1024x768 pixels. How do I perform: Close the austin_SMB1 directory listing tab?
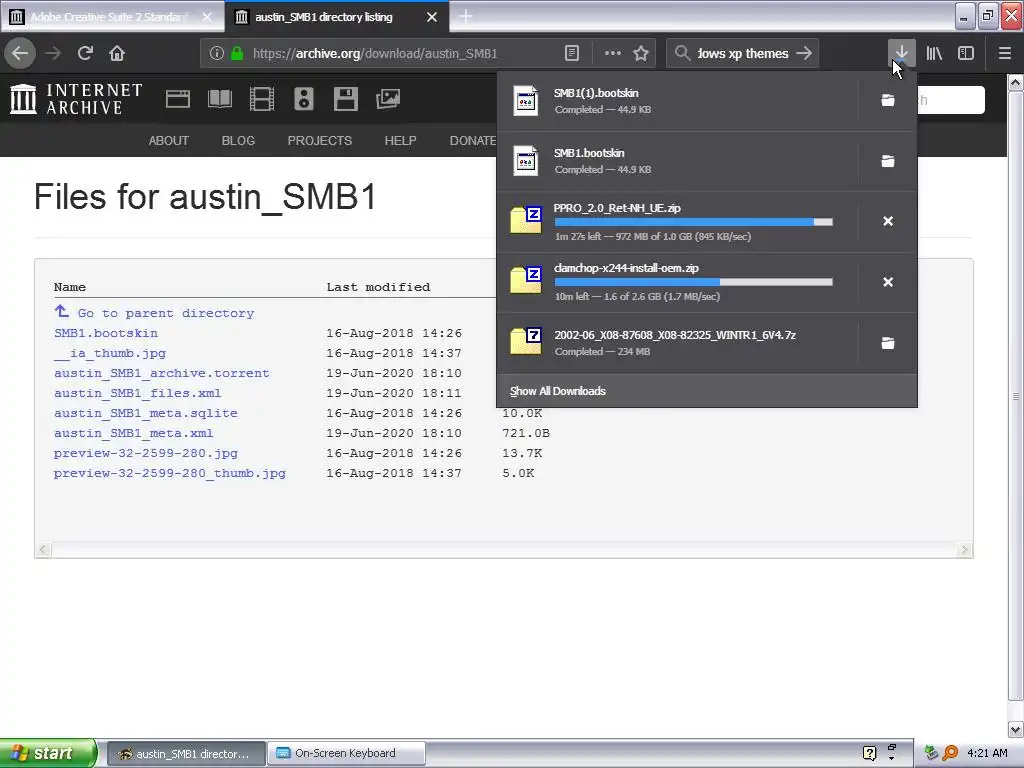click(x=432, y=17)
